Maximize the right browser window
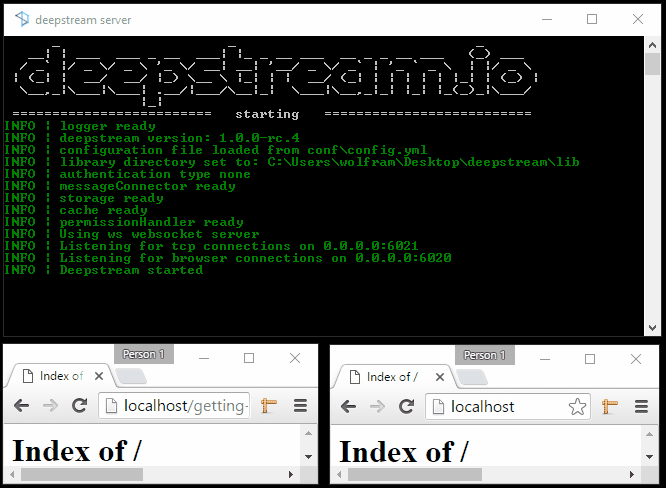Image resolution: width=666 pixels, height=488 pixels. pos(590,359)
